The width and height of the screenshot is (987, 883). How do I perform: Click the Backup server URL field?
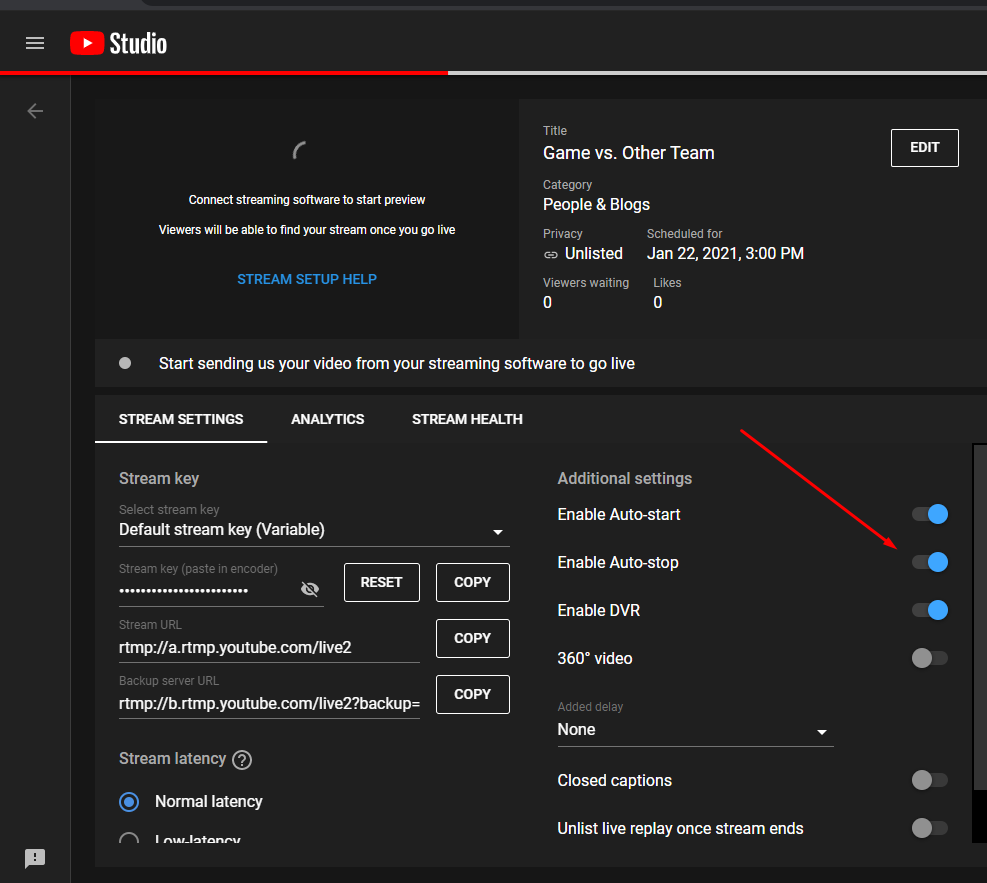269,704
